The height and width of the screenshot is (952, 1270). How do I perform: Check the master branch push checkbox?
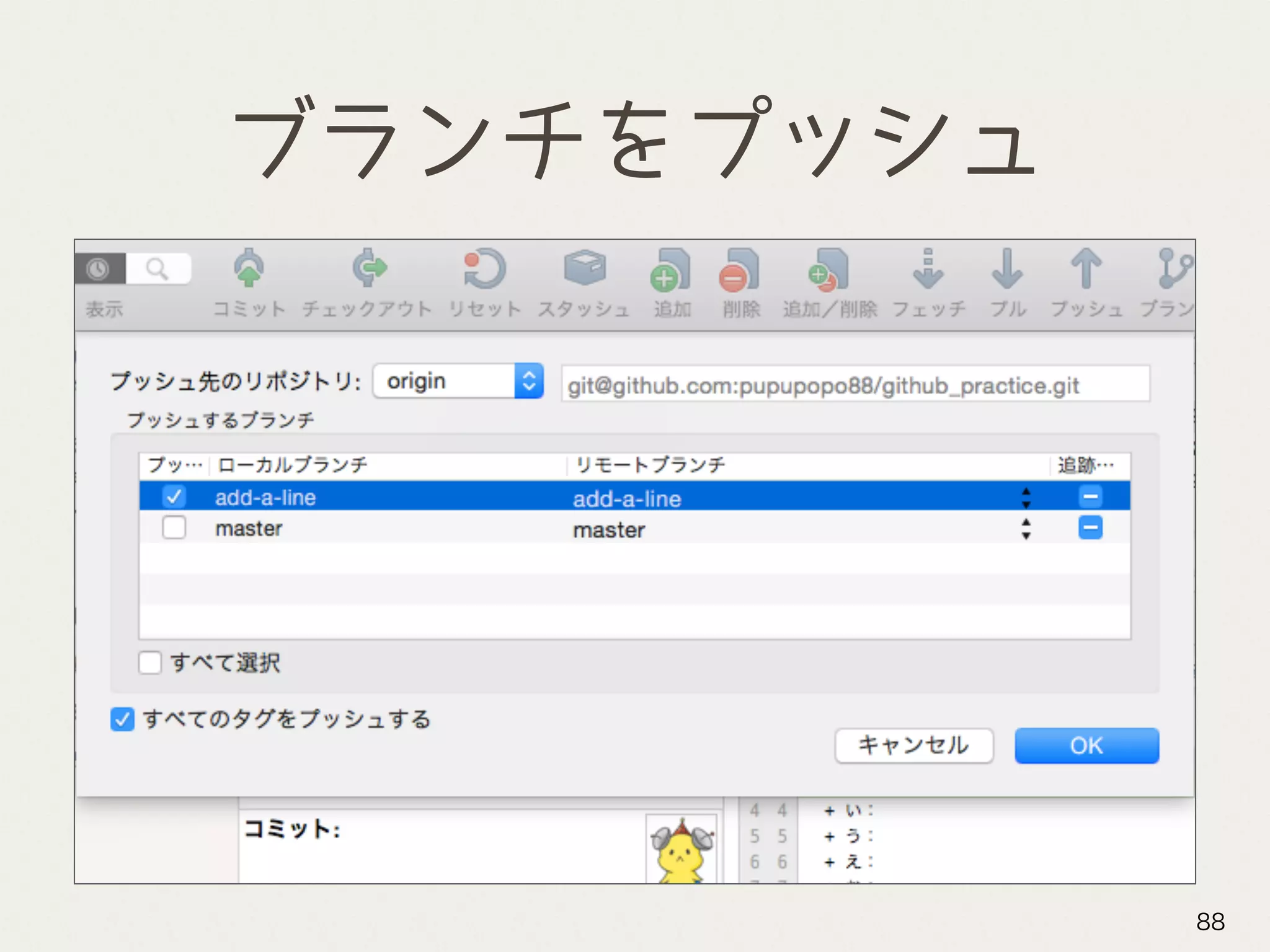coord(174,528)
